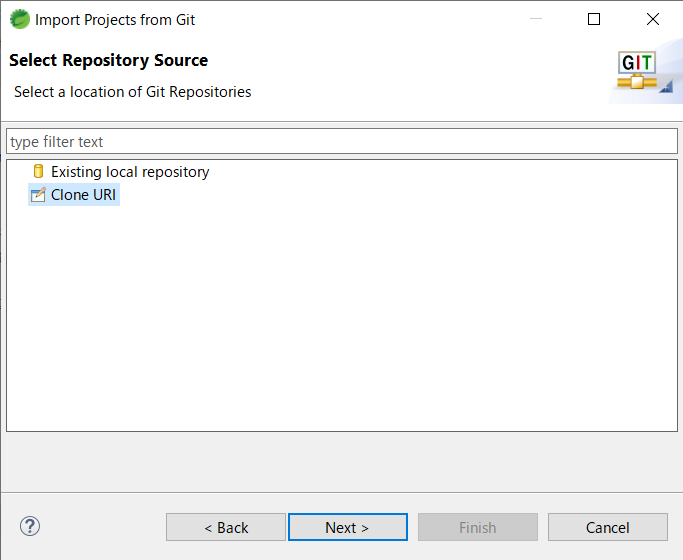The image size is (683, 560).
Task: Click empty area of repository source list
Action: click(x=340, y=320)
